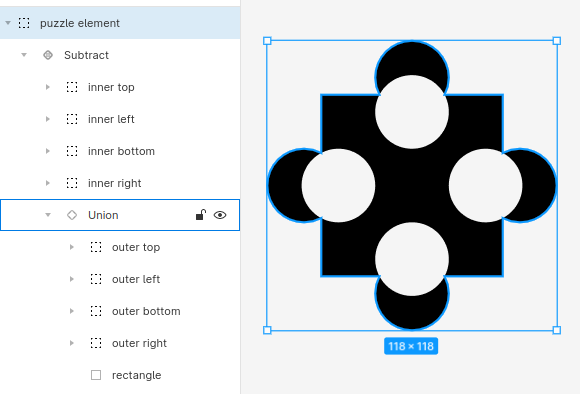This screenshot has height=394, width=580.
Task: Click the Subtract boolean operation icon
Action: [48, 55]
